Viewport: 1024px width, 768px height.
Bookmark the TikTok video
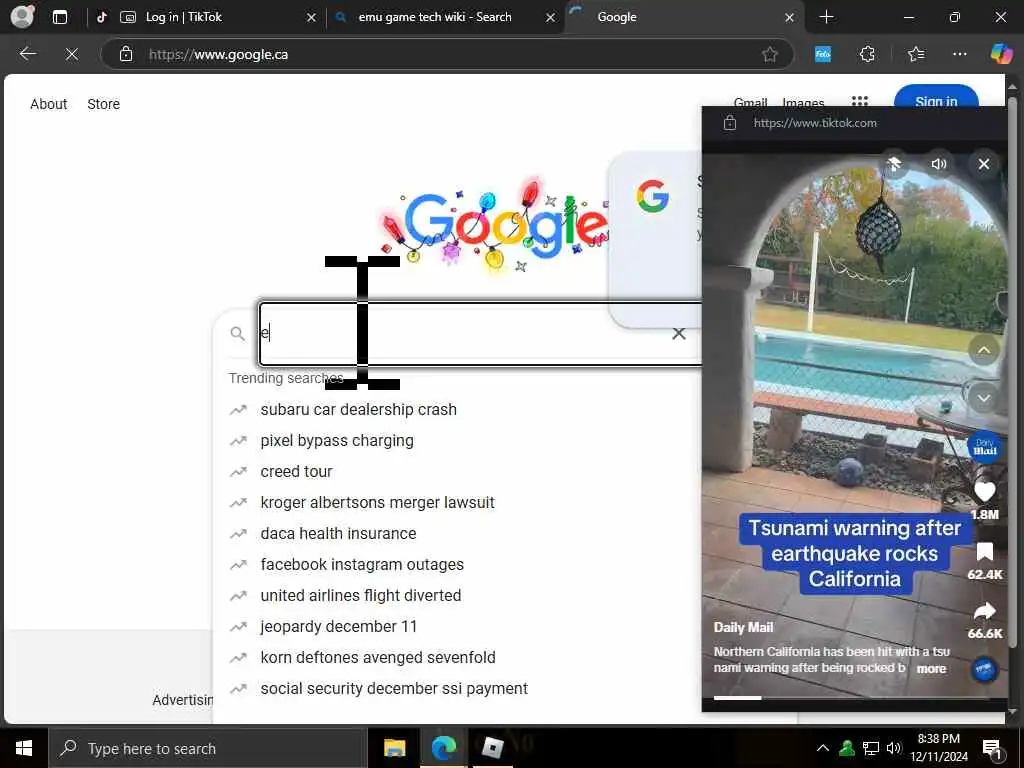(x=984, y=552)
